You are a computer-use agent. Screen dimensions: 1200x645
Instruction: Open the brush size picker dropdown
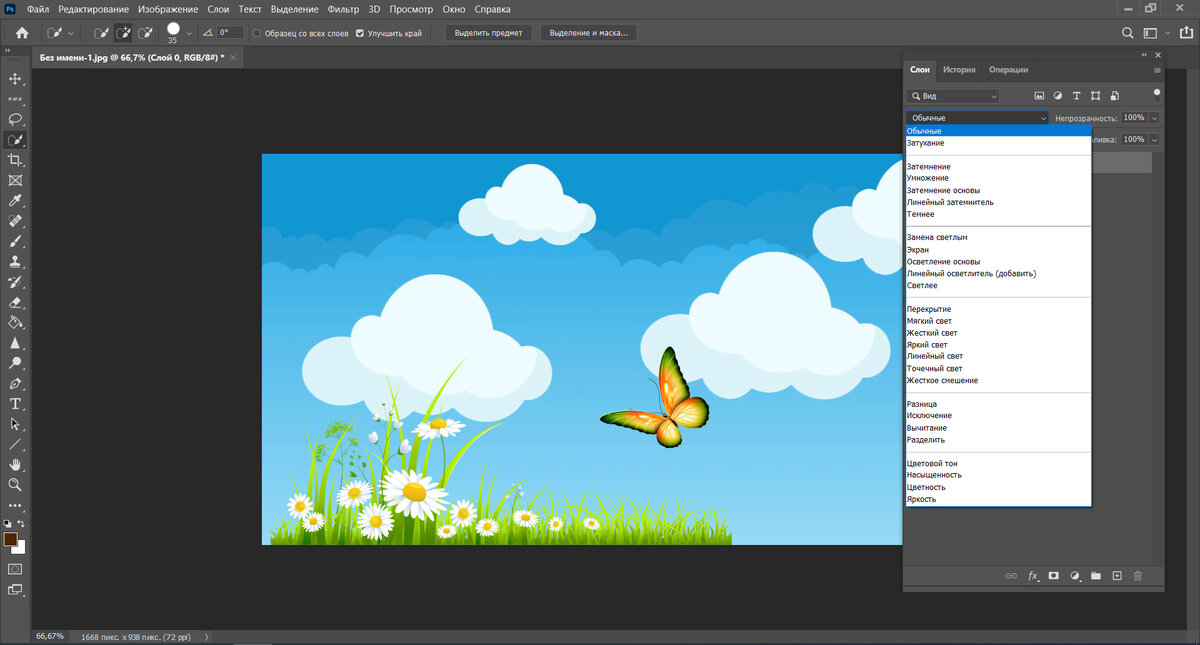point(189,33)
